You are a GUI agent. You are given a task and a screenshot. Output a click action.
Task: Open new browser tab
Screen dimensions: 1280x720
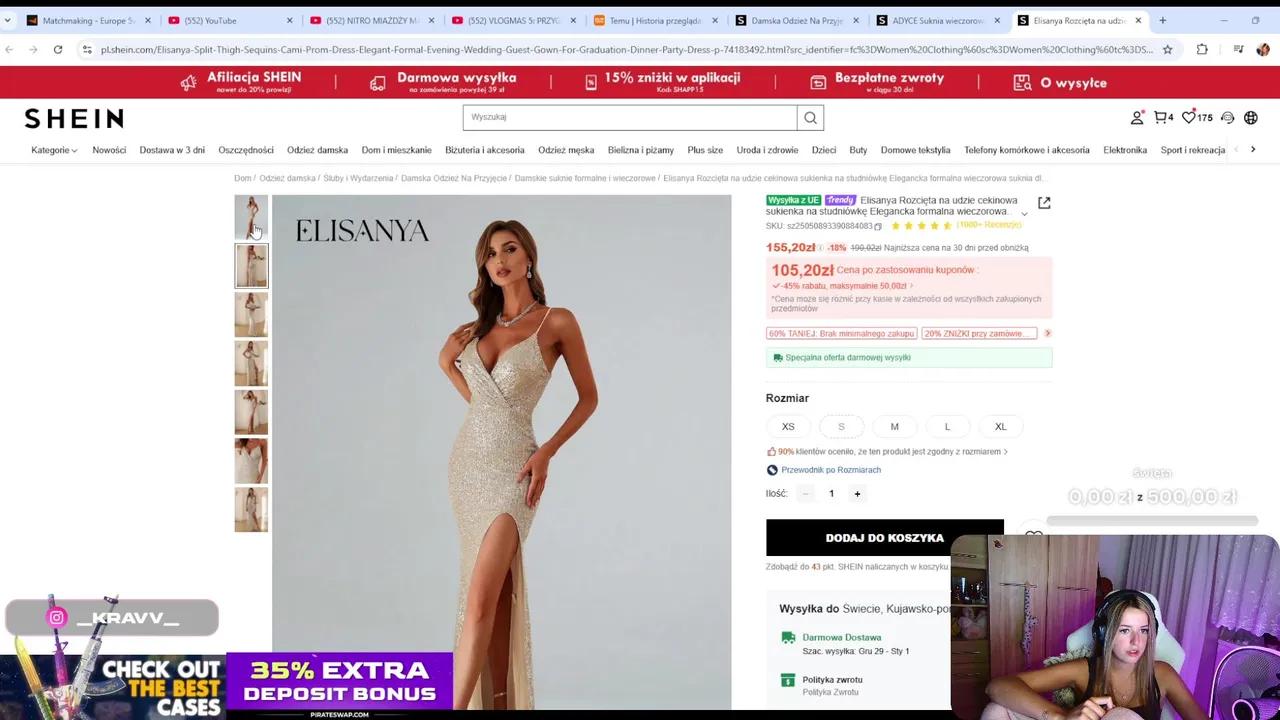pos(1162,20)
